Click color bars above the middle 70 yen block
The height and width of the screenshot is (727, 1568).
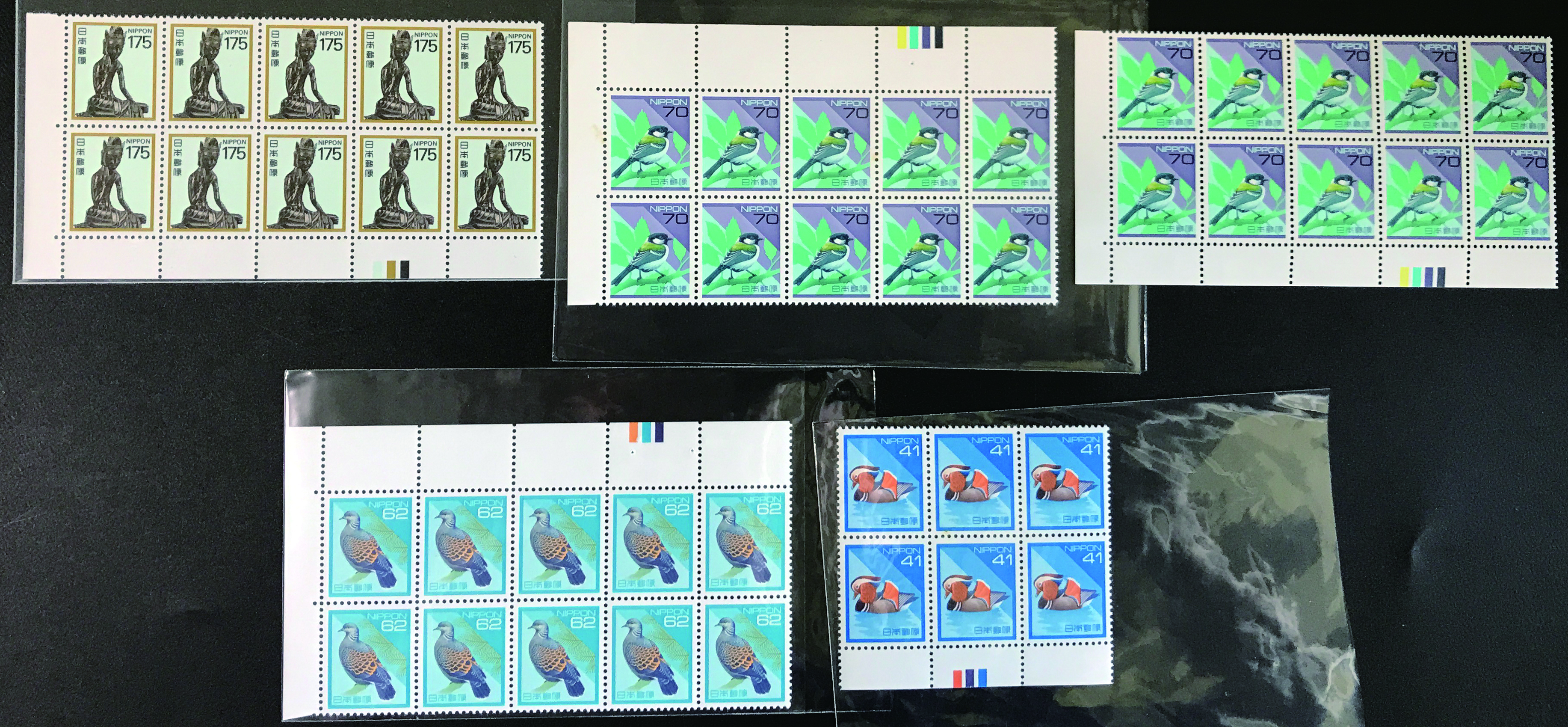tap(920, 38)
